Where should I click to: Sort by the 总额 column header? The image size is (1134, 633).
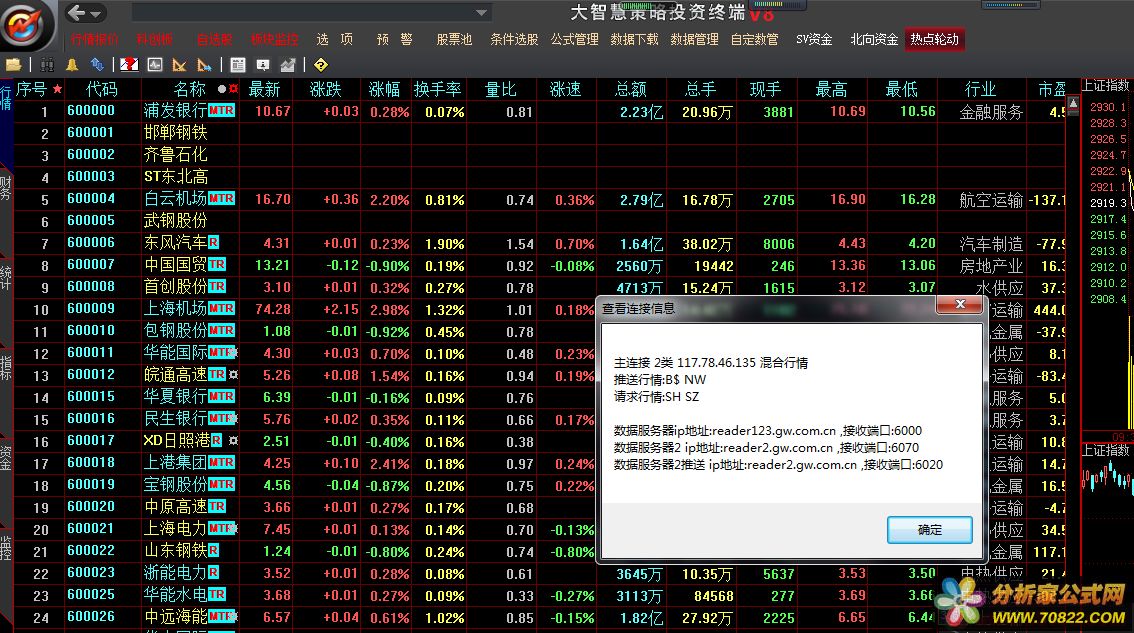click(x=631, y=89)
